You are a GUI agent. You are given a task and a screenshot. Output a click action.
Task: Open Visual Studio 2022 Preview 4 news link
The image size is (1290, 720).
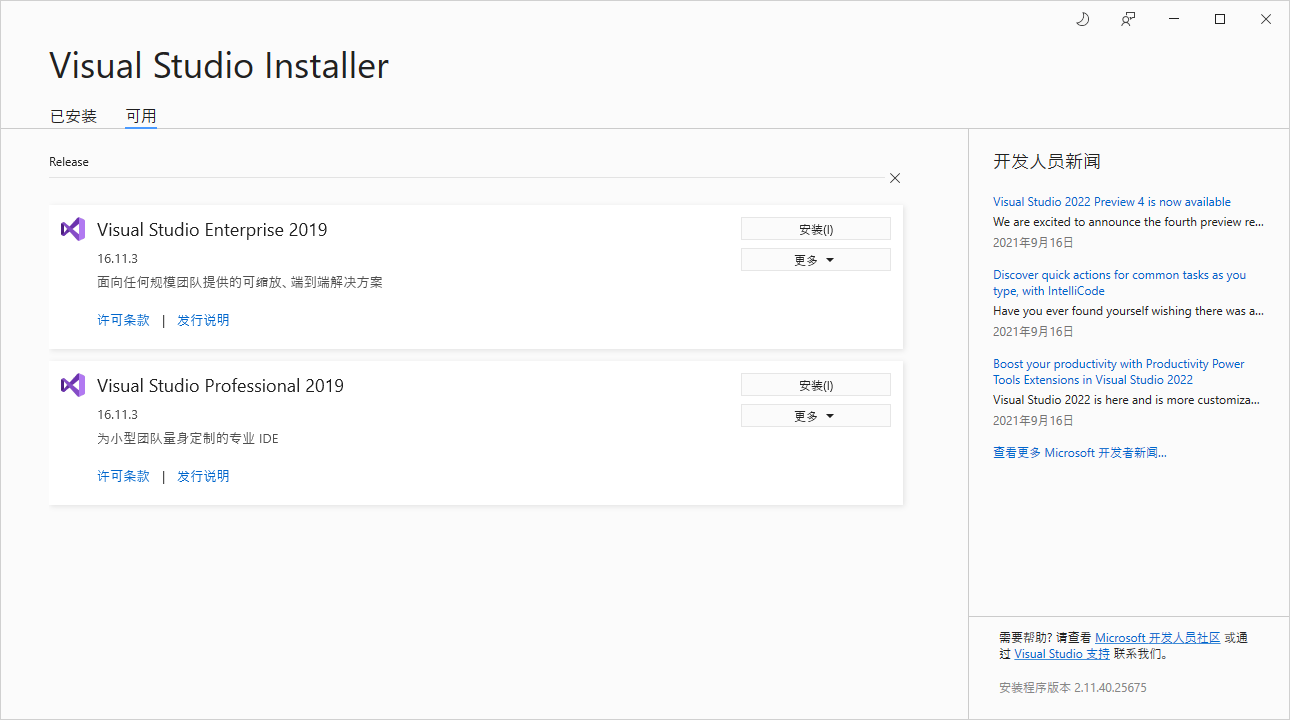click(x=1112, y=202)
